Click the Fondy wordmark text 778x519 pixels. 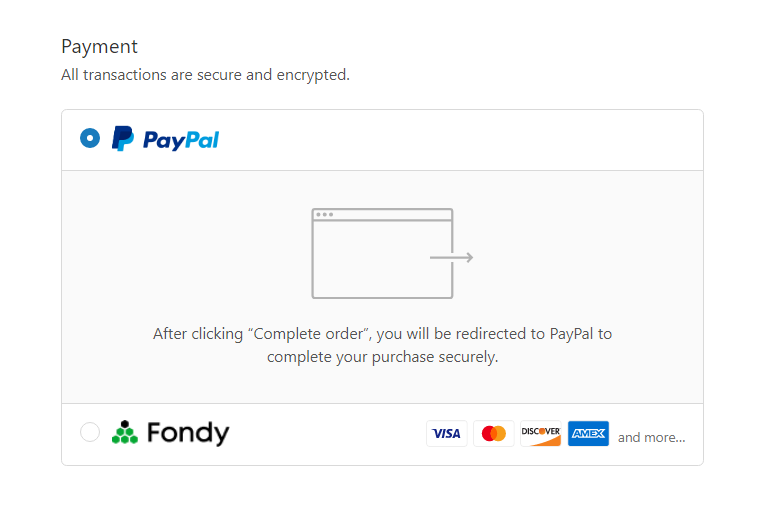188,433
